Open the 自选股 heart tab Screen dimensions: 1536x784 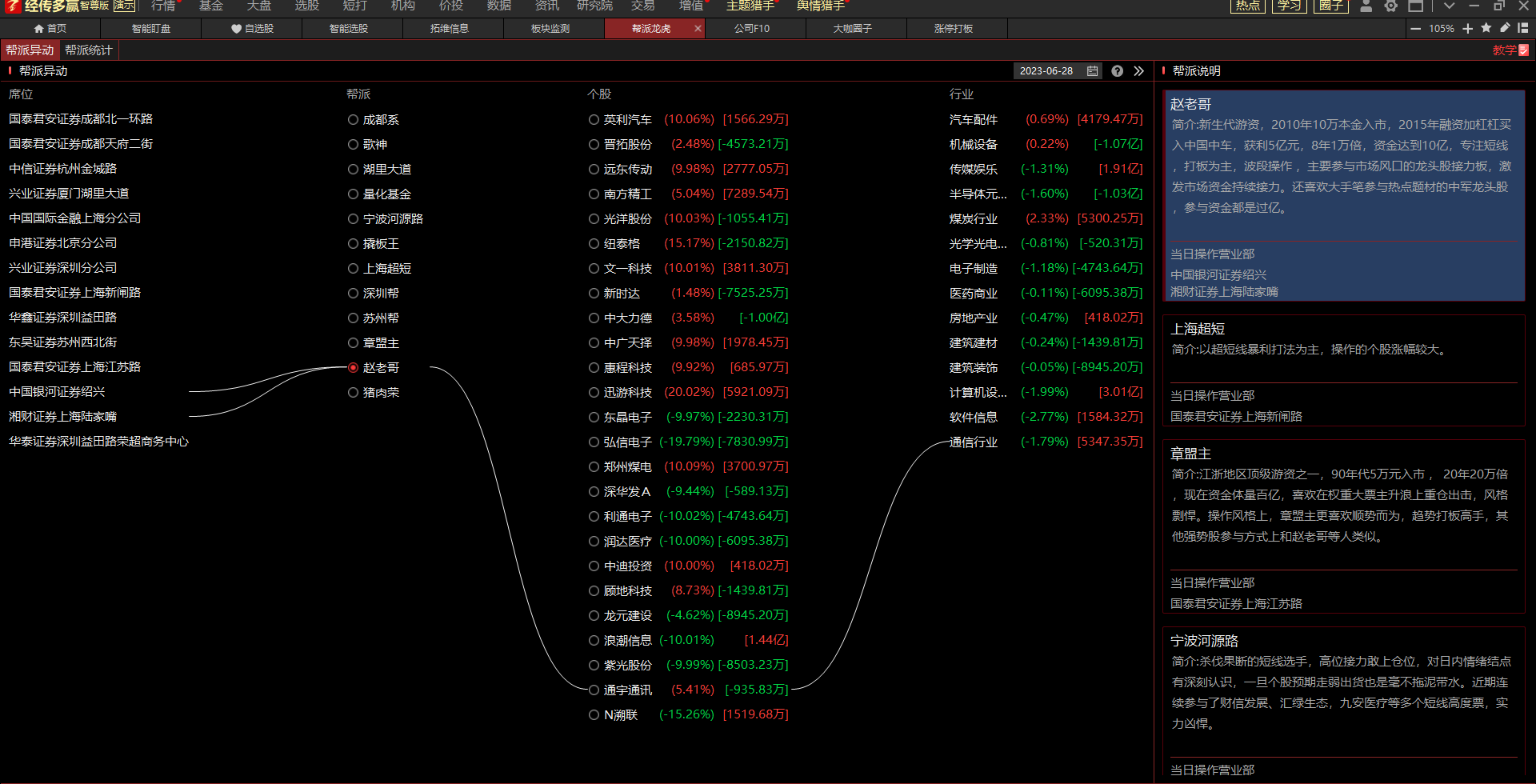[252, 29]
